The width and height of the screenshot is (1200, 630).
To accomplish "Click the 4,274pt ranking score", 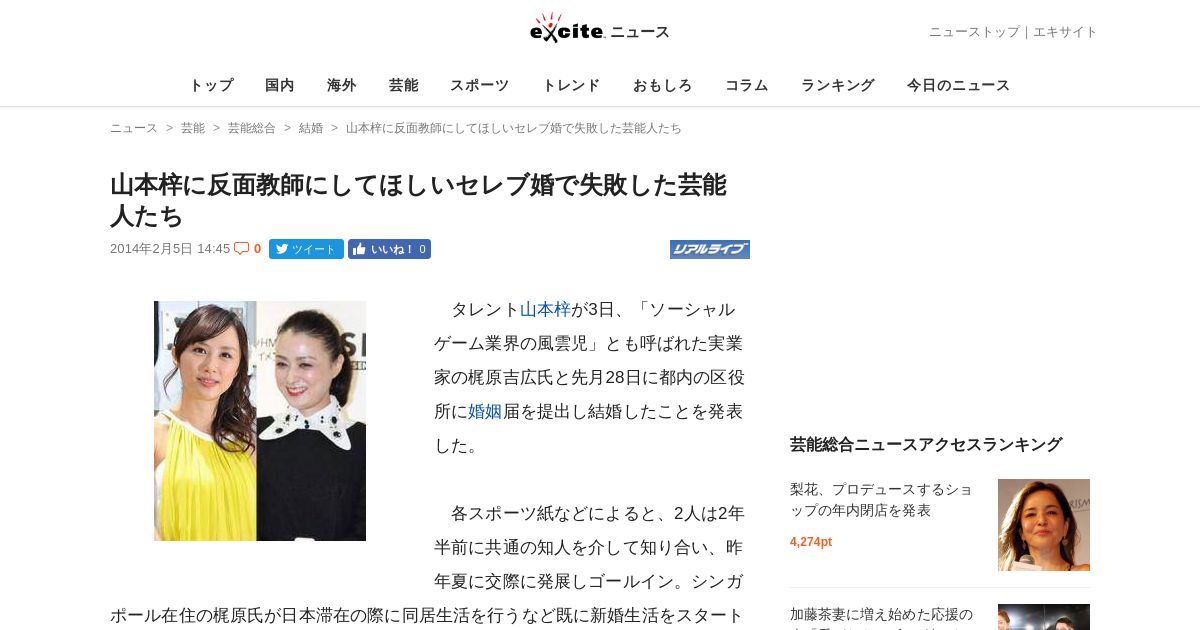I will tap(811, 542).
